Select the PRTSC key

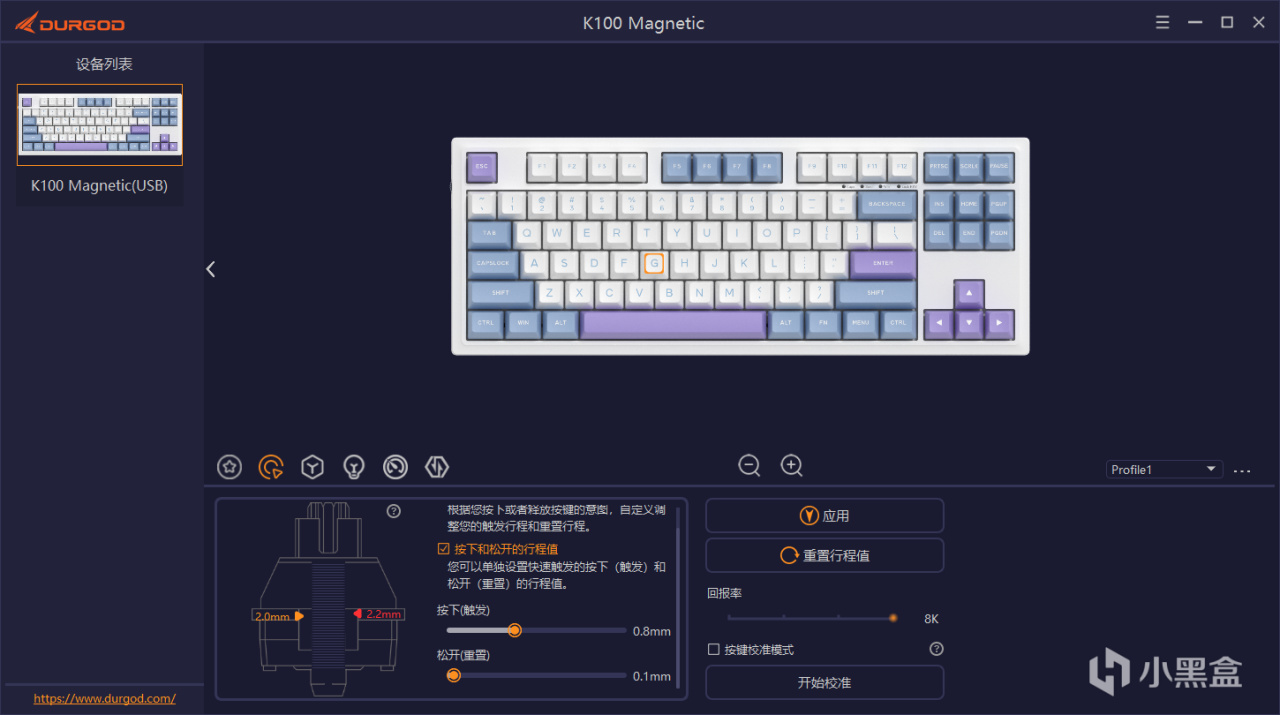[939, 167]
